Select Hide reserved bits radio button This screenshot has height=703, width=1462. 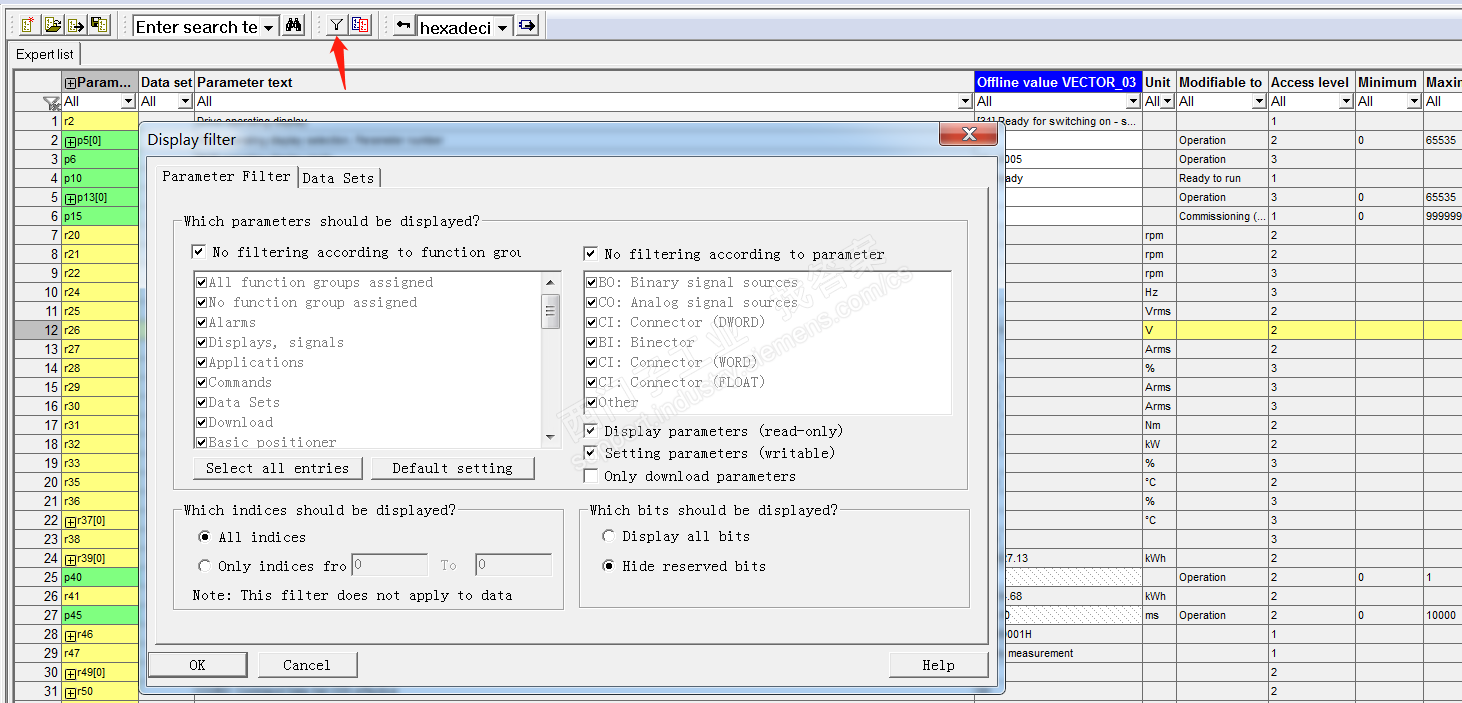(608, 566)
